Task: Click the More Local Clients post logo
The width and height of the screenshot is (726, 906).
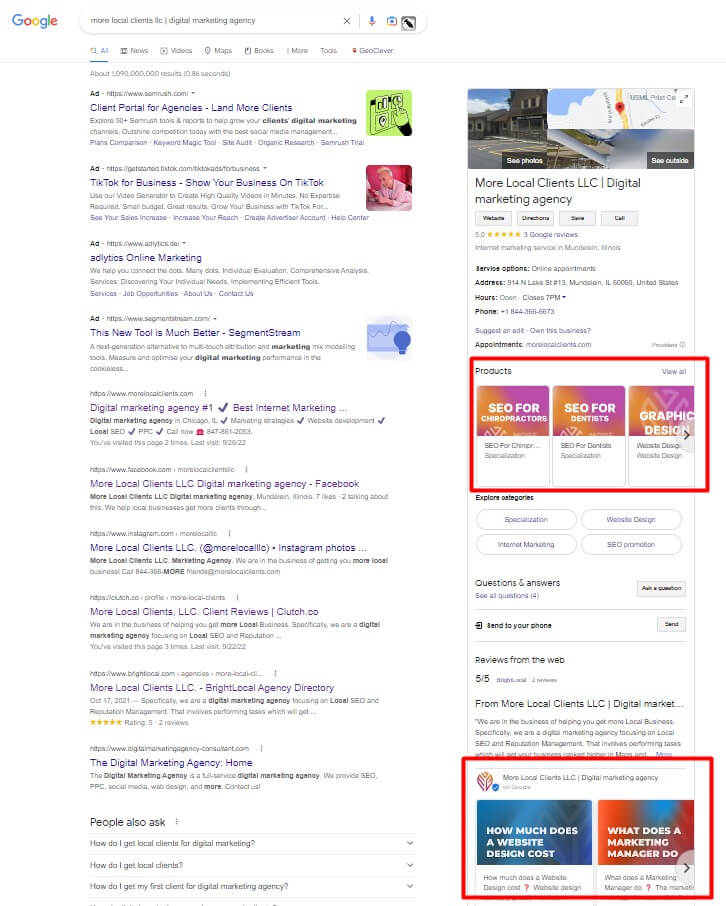Action: click(486, 781)
